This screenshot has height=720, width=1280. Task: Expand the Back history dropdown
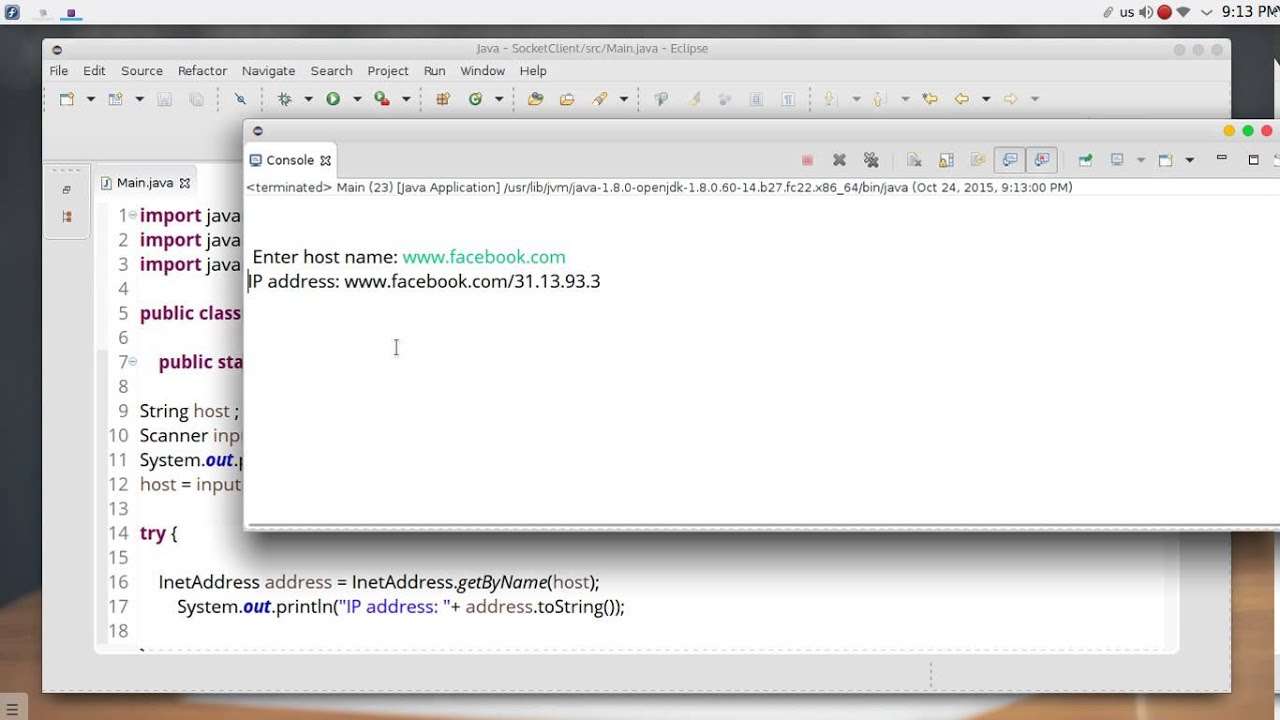tap(985, 99)
